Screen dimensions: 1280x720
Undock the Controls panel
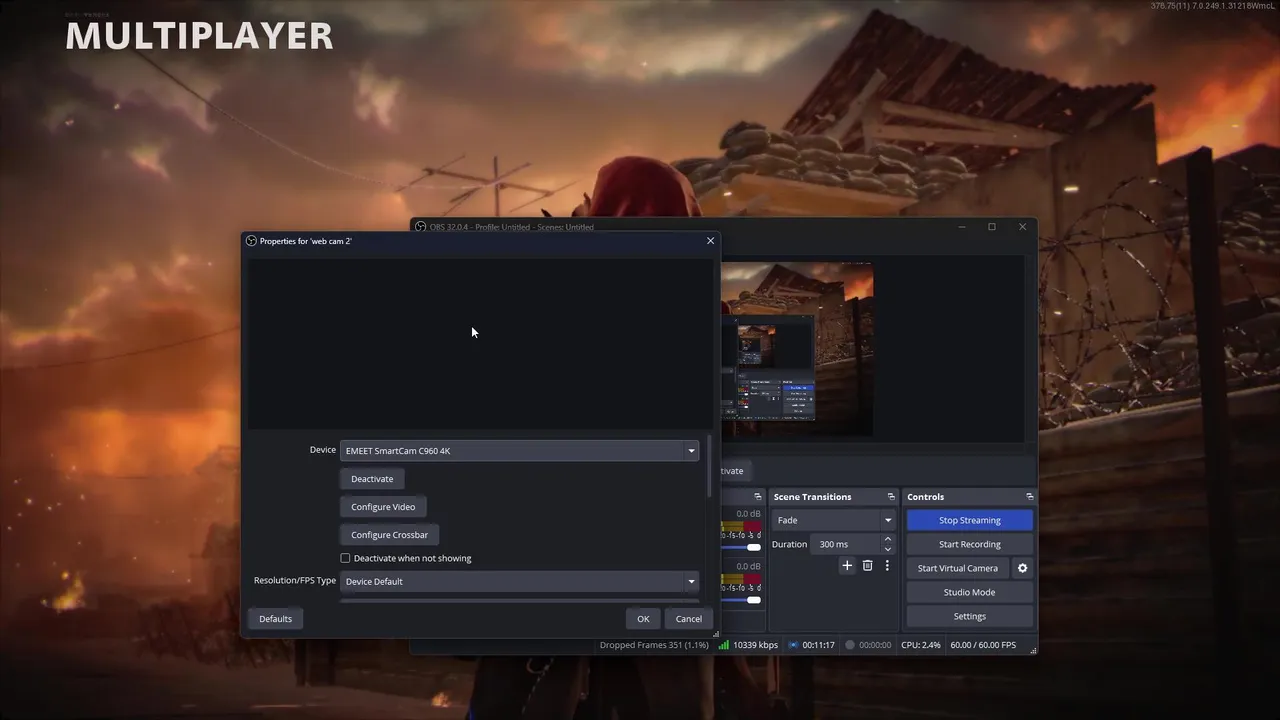1029,497
